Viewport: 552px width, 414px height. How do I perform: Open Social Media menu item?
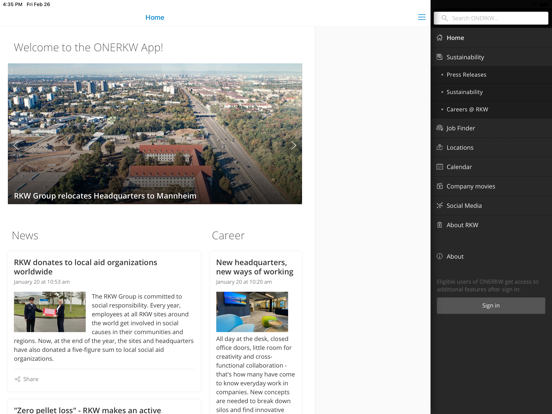pos(491,206)
